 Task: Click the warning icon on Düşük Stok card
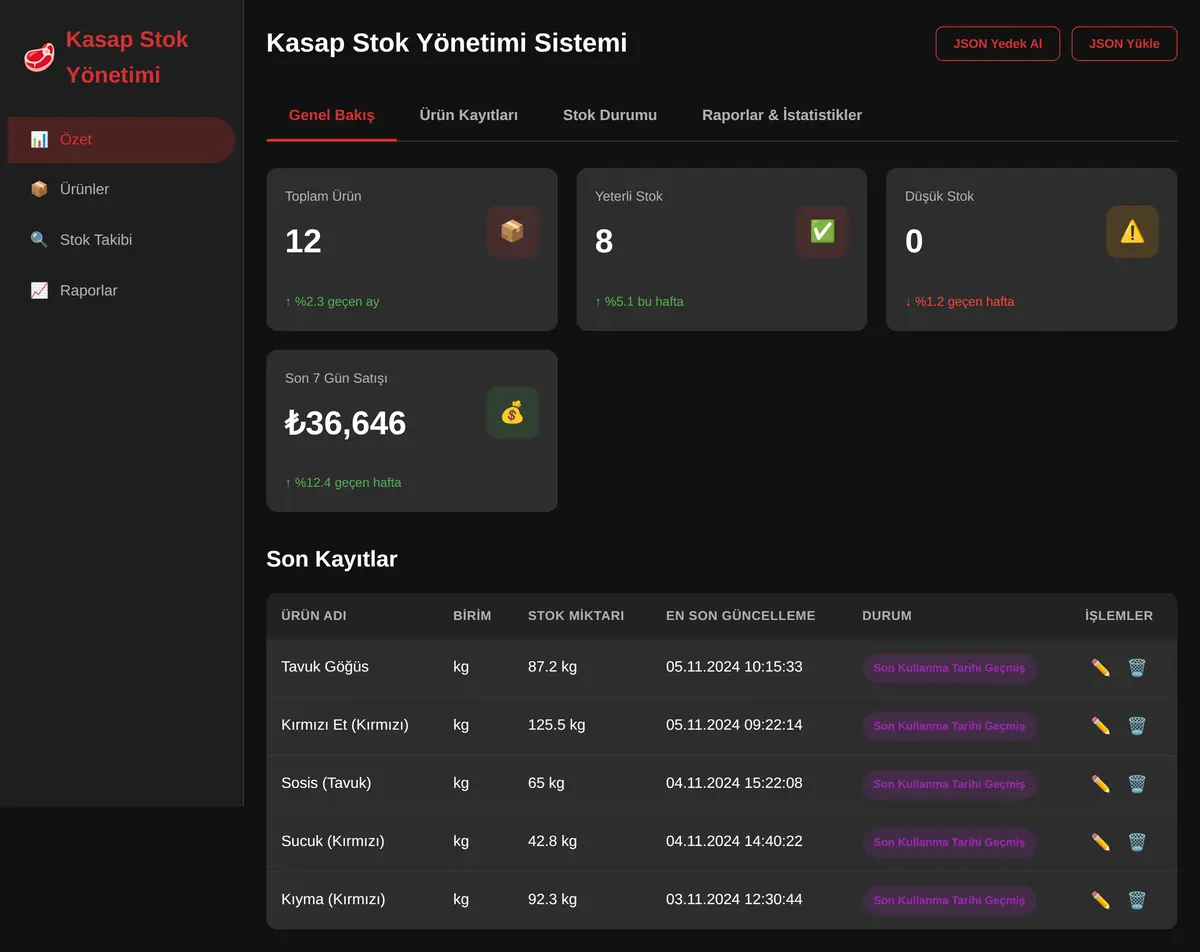[1132, 232]
